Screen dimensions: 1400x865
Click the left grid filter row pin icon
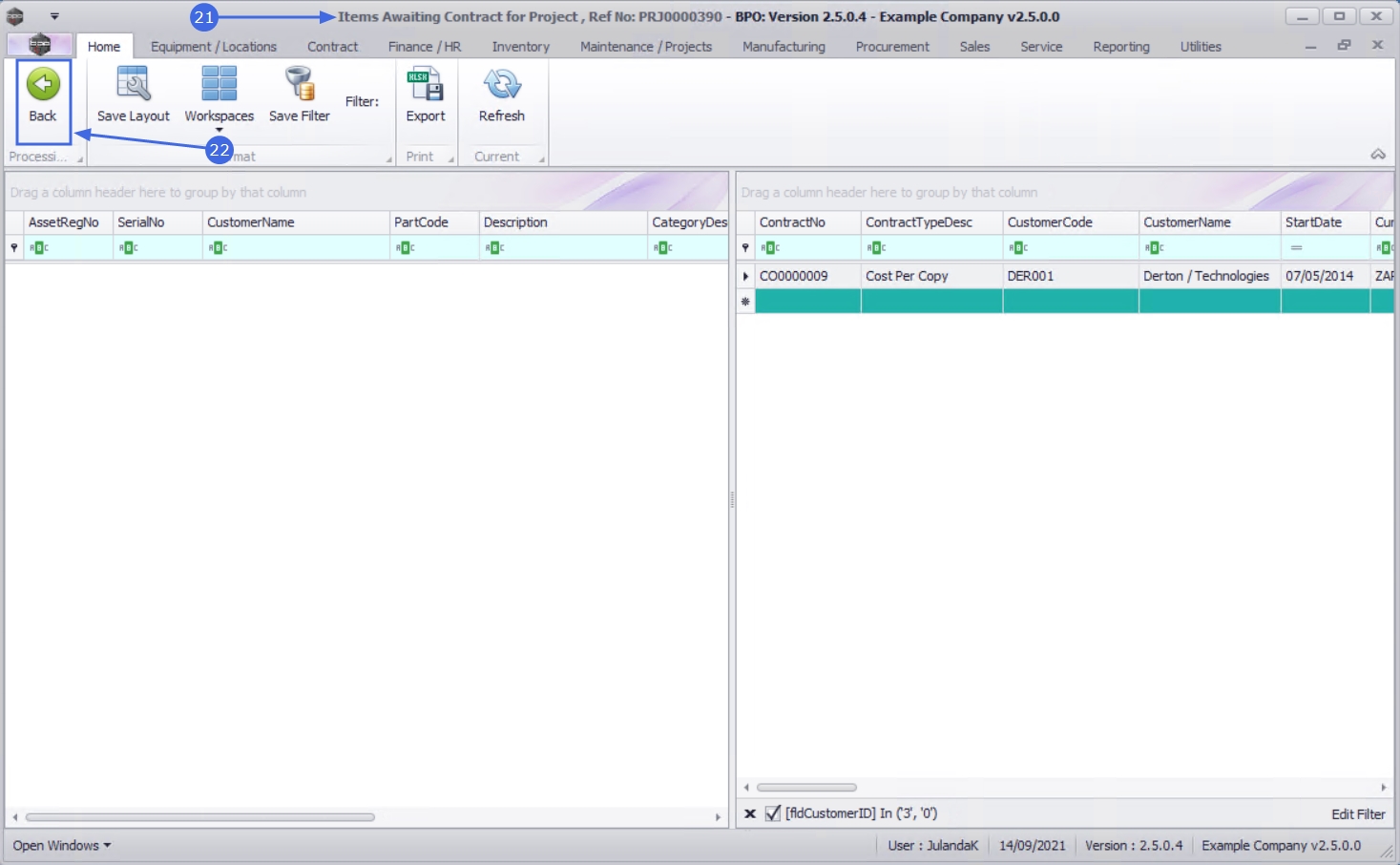14,248
